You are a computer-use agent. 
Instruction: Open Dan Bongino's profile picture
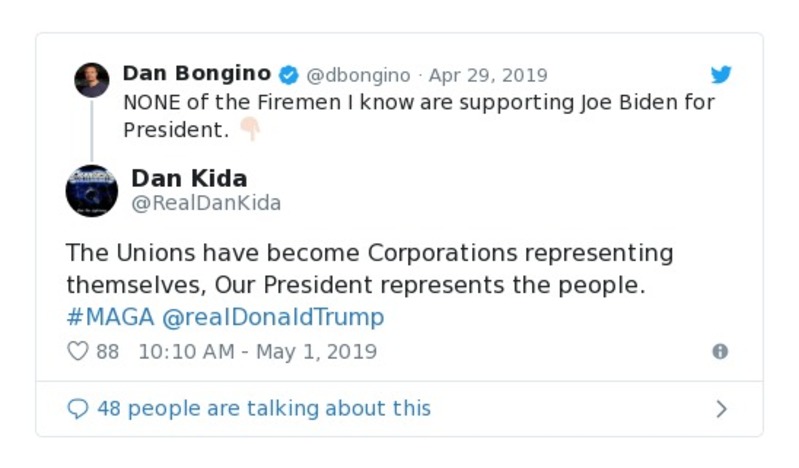click(x=92, y=79)
